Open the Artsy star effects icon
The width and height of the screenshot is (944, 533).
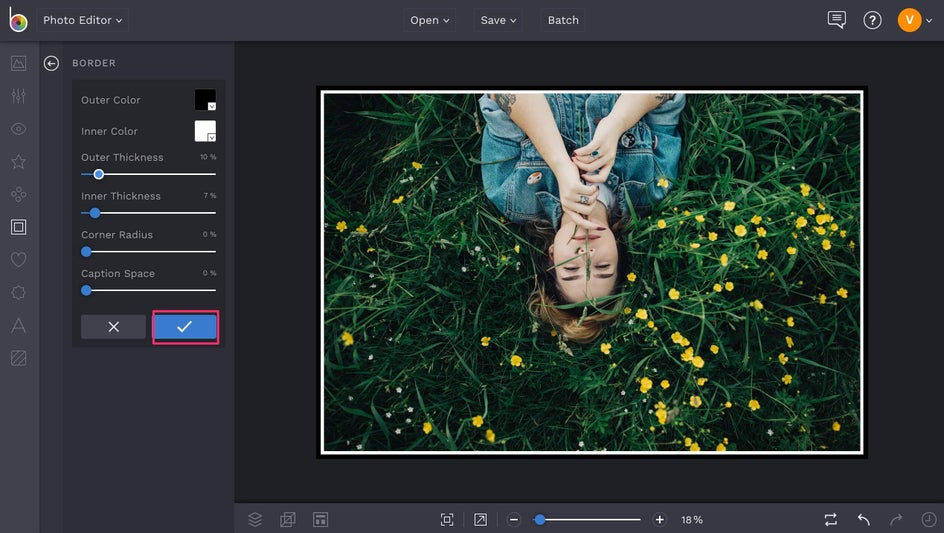pyautogui.click(x=18, y=162)
